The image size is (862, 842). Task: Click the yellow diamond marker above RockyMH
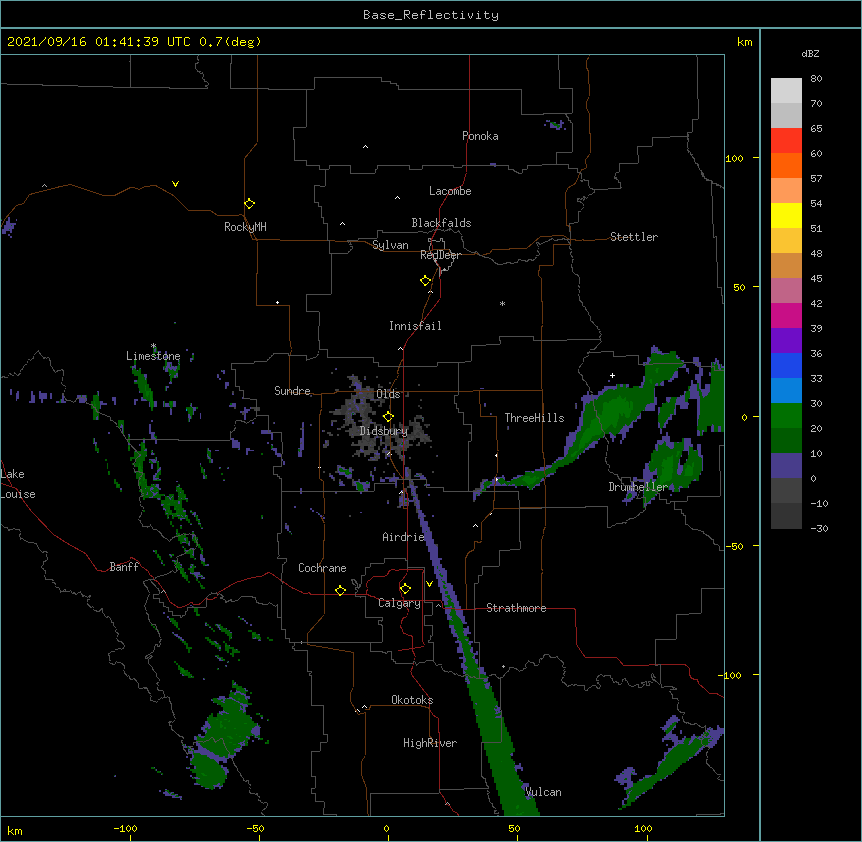(x=249, y=204)
